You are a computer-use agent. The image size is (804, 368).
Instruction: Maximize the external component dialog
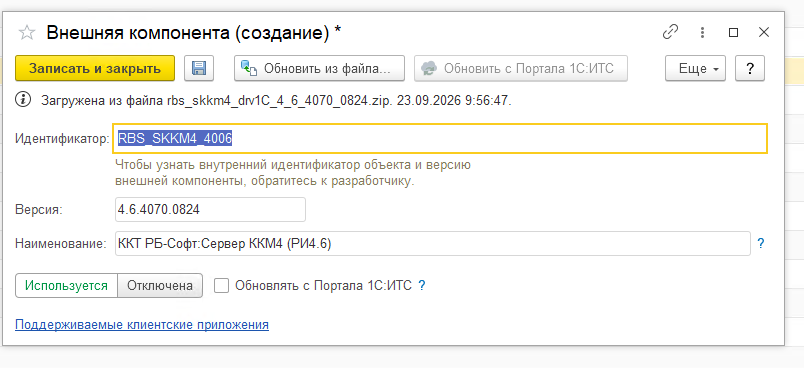(x=733, y=33)
